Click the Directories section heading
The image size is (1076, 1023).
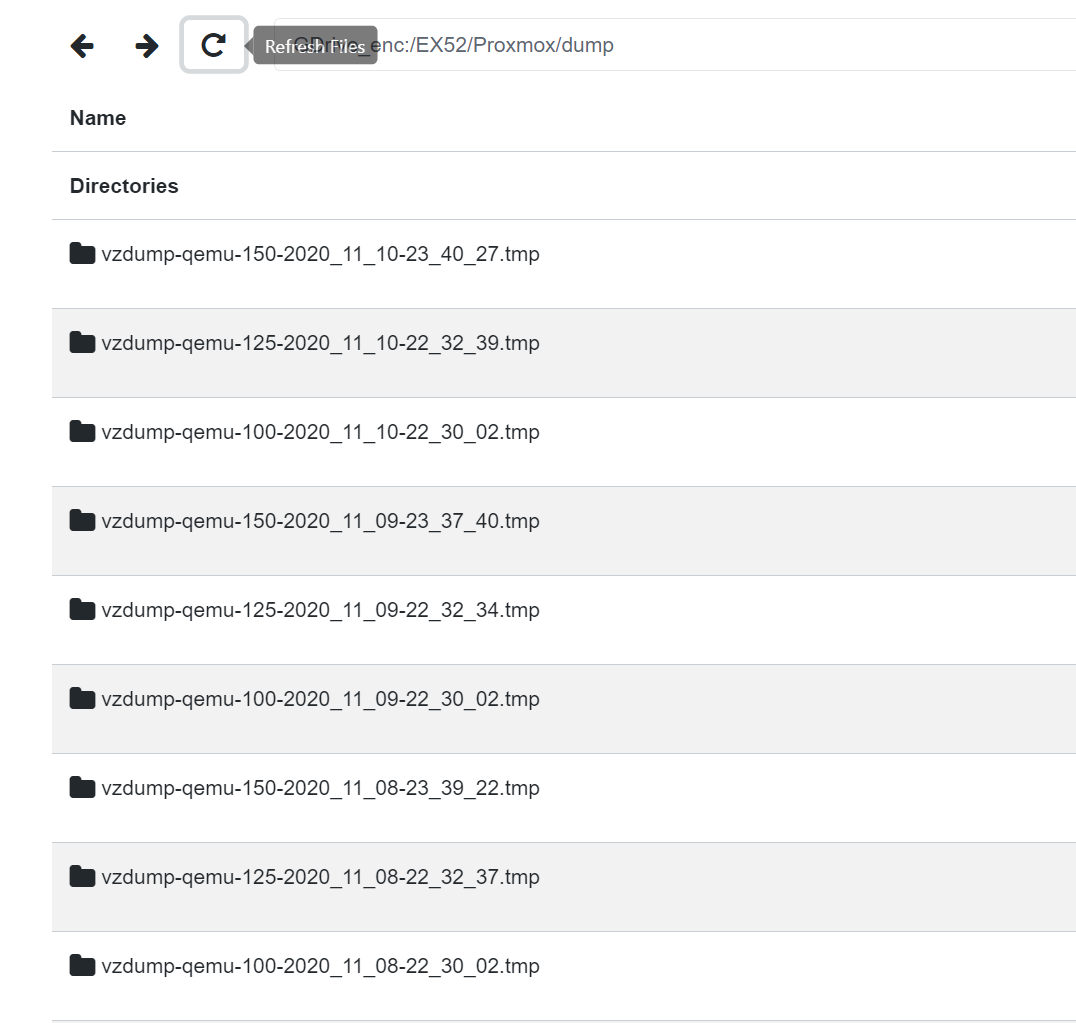124,186
